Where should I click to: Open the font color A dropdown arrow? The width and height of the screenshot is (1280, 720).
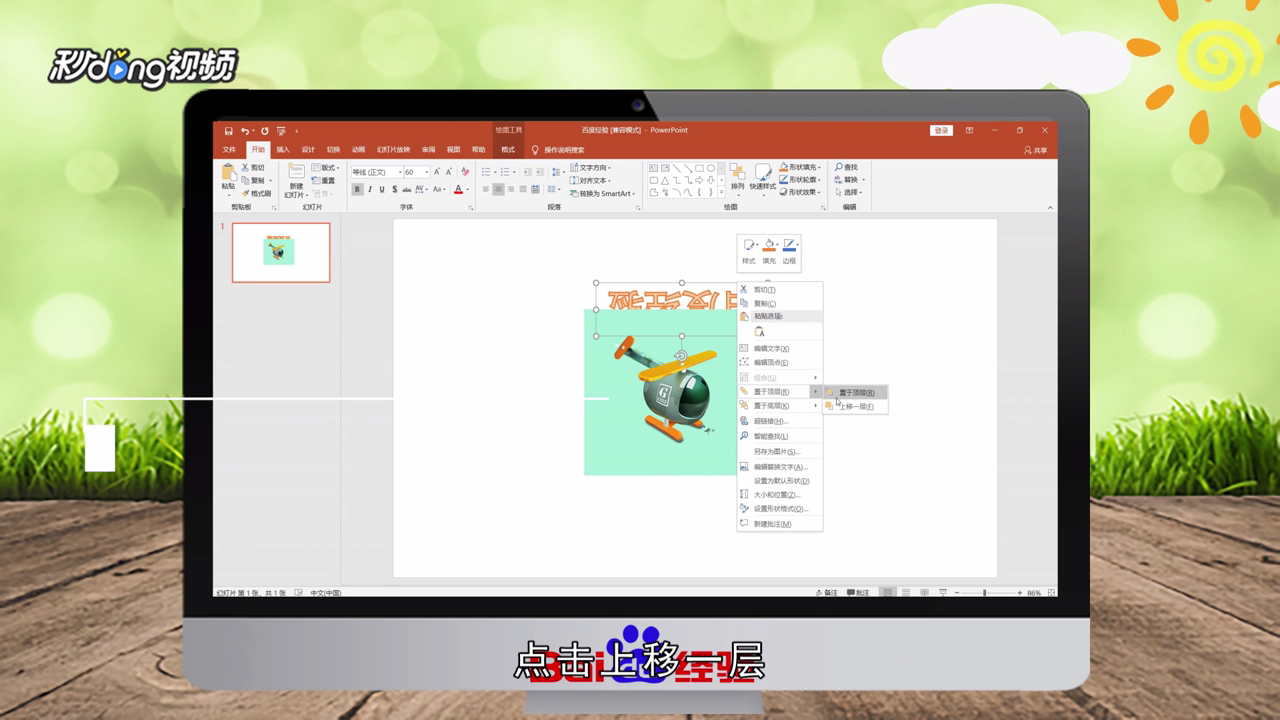pos(468,189)
